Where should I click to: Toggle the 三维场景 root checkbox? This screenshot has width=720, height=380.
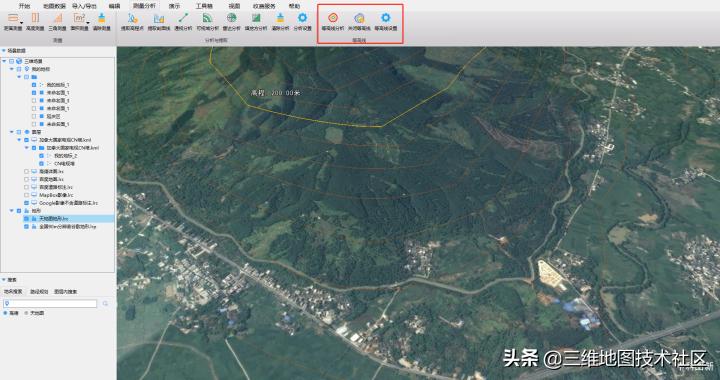point(11,61)
